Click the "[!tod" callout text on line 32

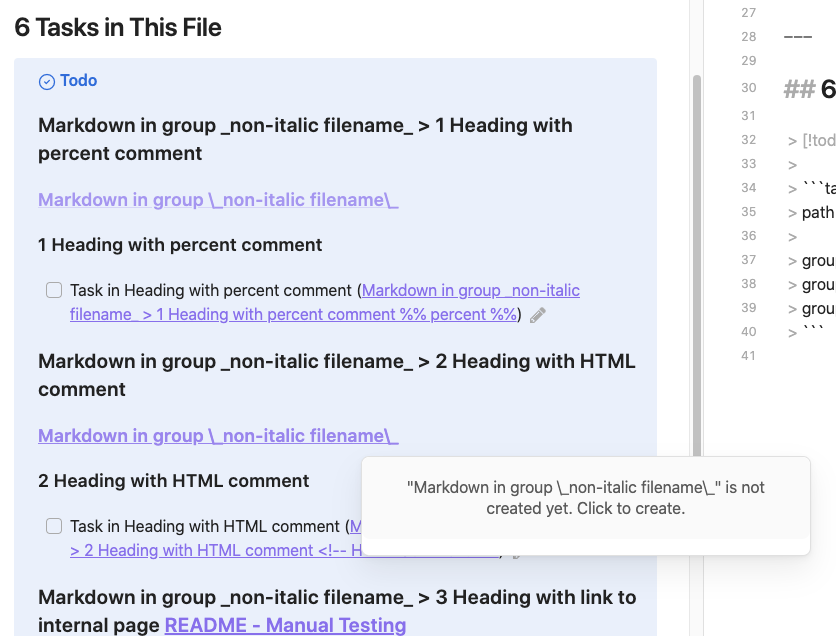point(818,140)
